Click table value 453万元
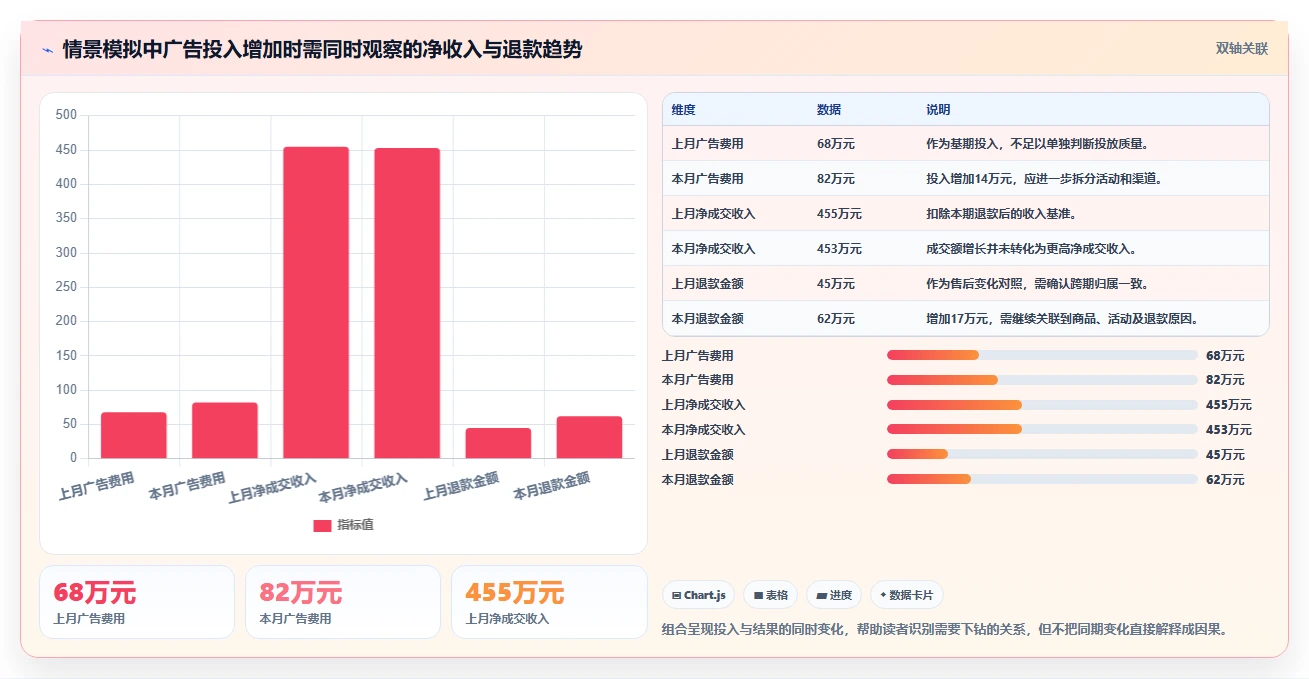Screen dimensions: 1309x679 point(839,249)
